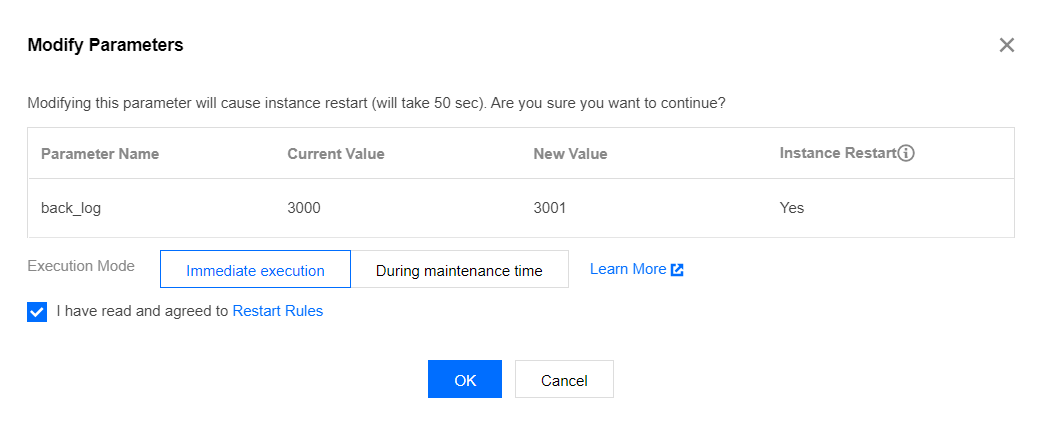Click the external link icon beside Learn More
Viewport: 1042px width, 426px height.
(678, 269)
